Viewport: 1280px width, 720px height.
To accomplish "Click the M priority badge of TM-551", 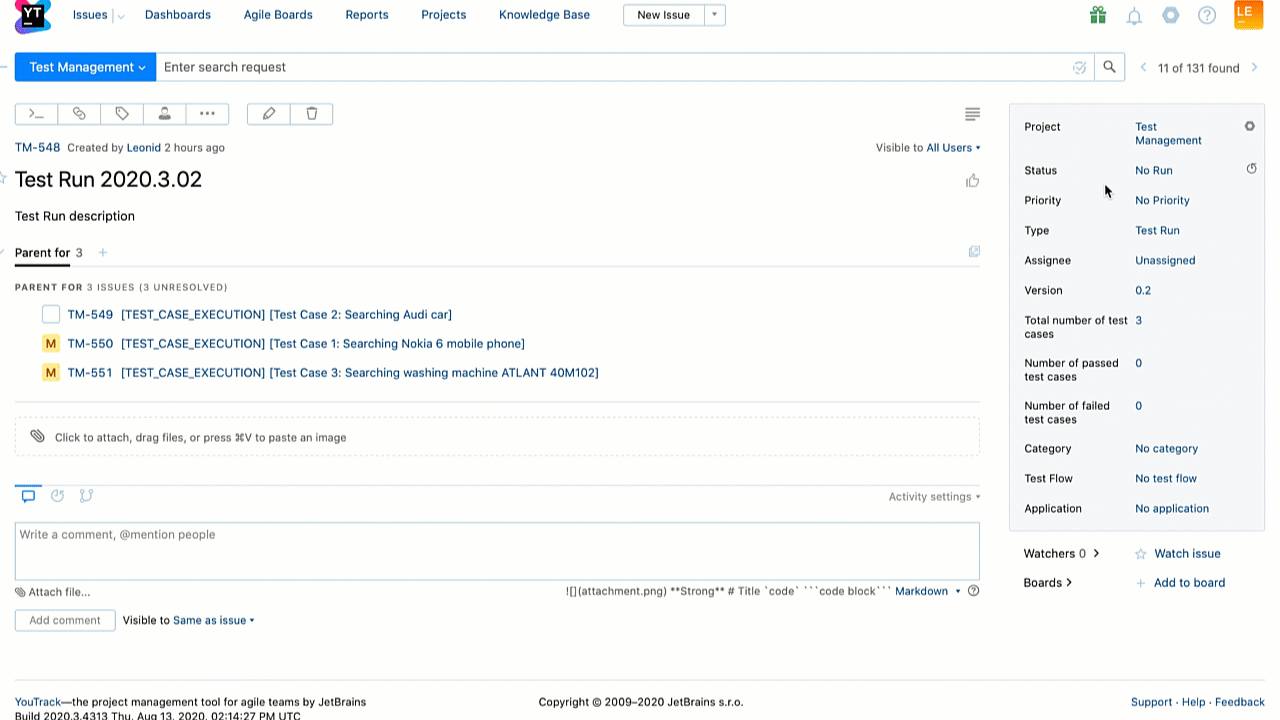I will 51,372.
